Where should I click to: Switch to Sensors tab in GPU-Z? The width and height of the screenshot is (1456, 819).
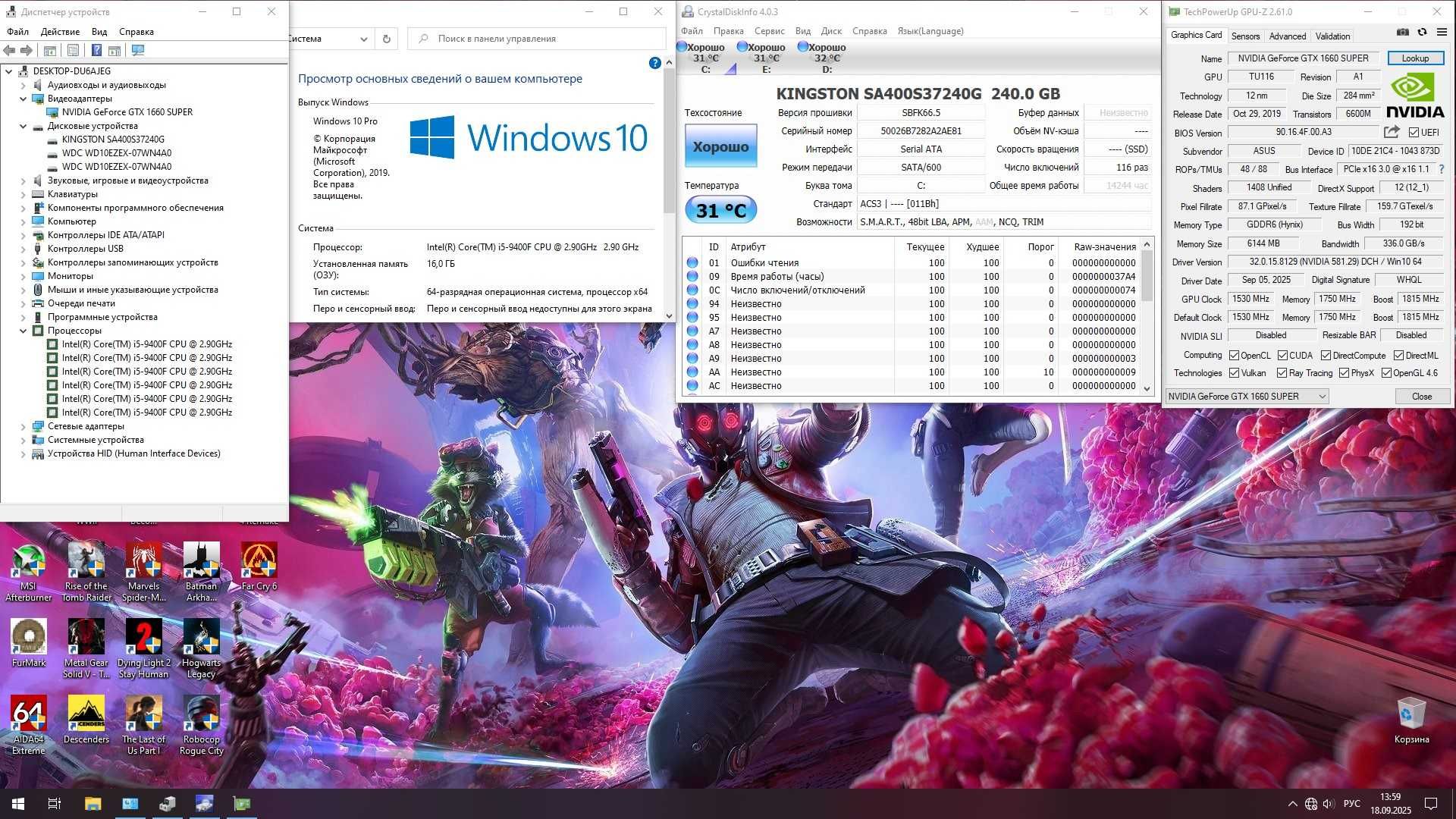(1245, 36)
